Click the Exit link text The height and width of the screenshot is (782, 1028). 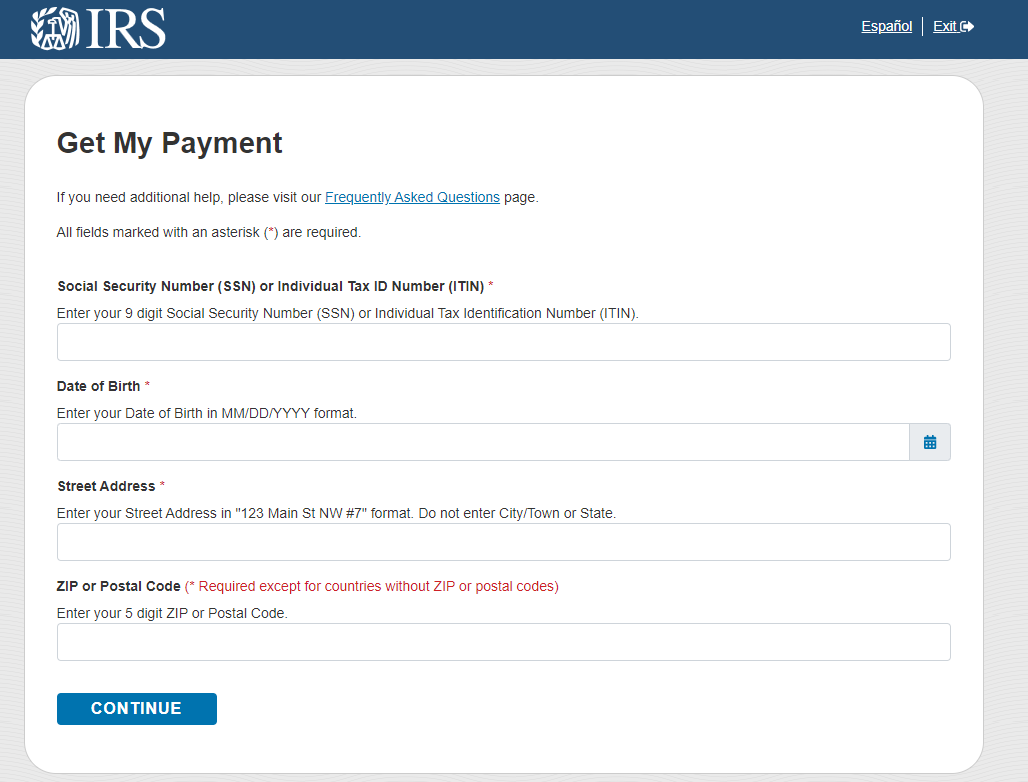pyautogui.click(x=945, y=27)
